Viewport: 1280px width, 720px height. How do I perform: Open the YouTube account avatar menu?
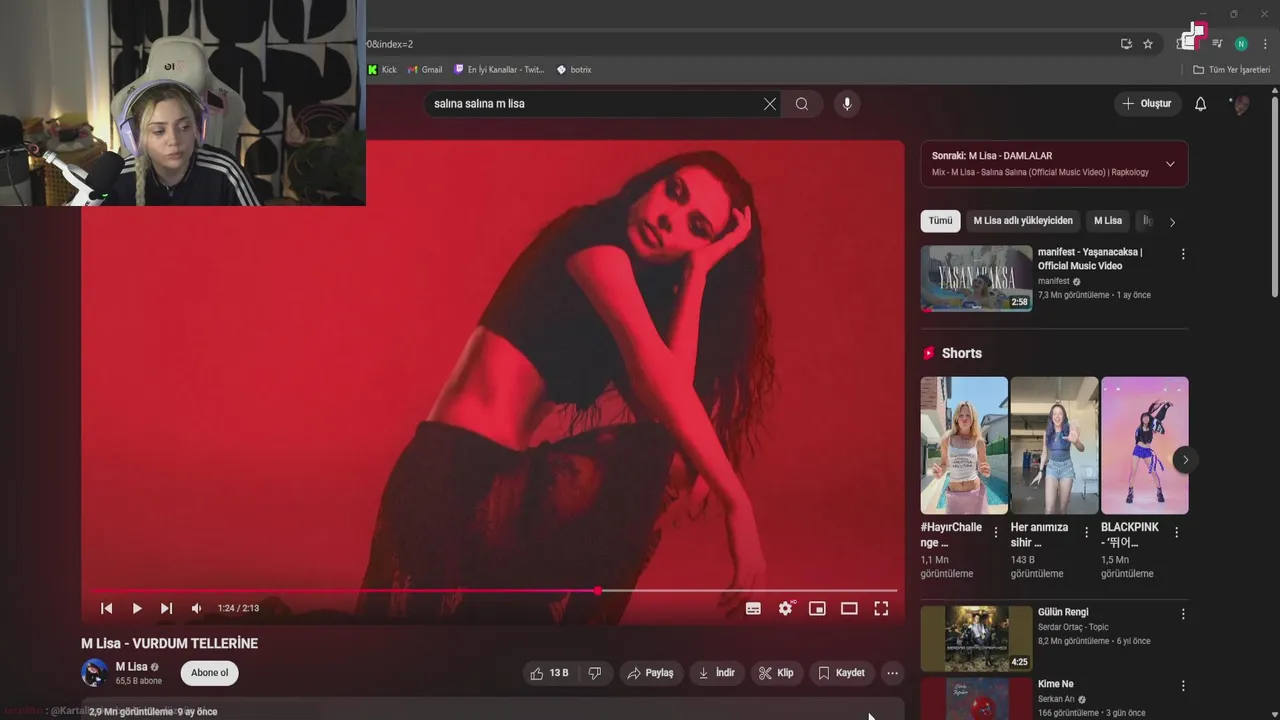1241,104
